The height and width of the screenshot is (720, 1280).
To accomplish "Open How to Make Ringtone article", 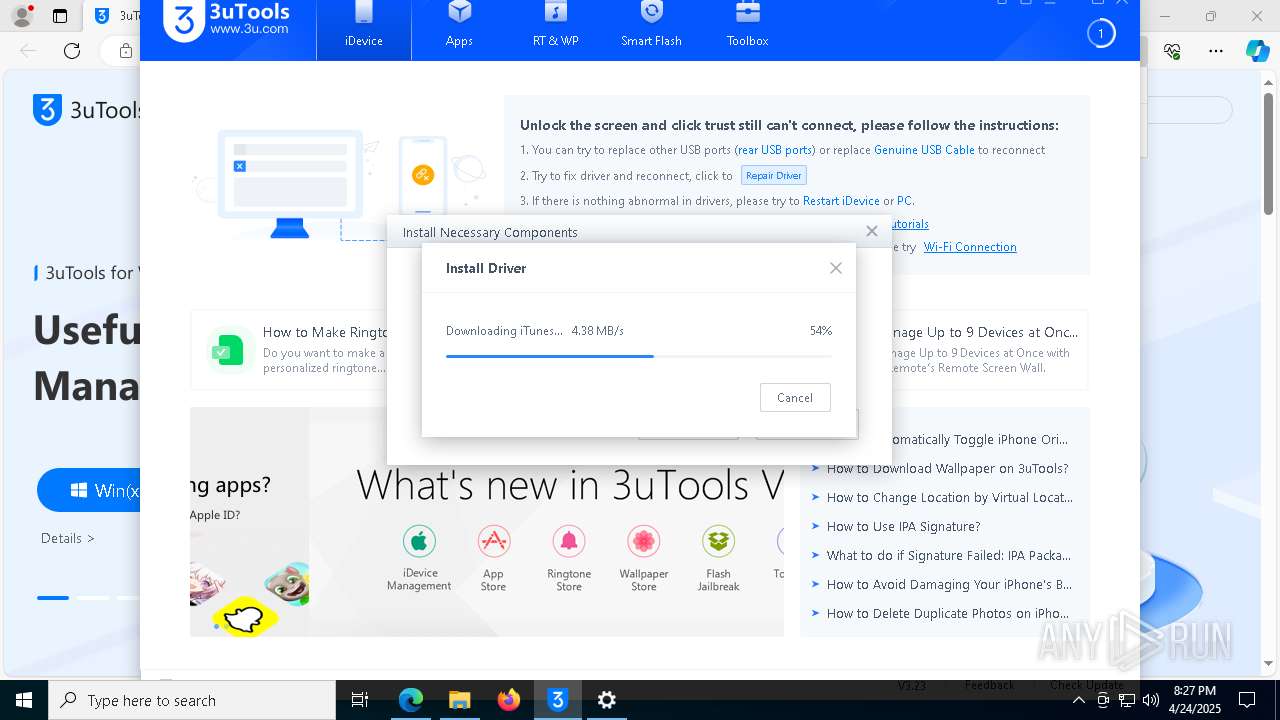I will pos(325,332).
